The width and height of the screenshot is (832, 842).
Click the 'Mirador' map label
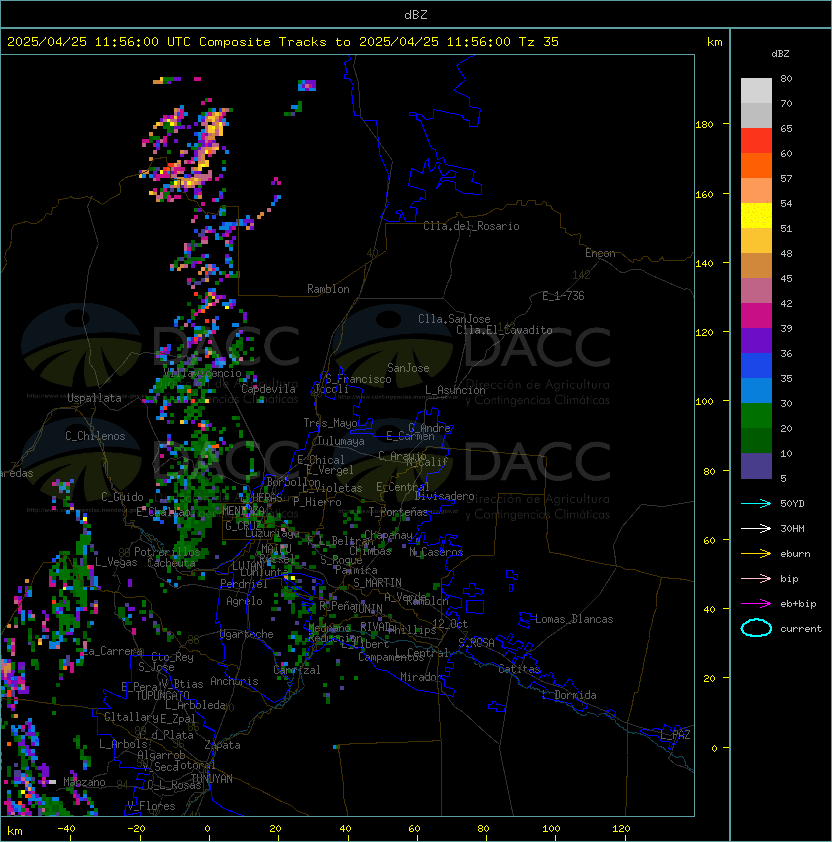tap(422, 678)
